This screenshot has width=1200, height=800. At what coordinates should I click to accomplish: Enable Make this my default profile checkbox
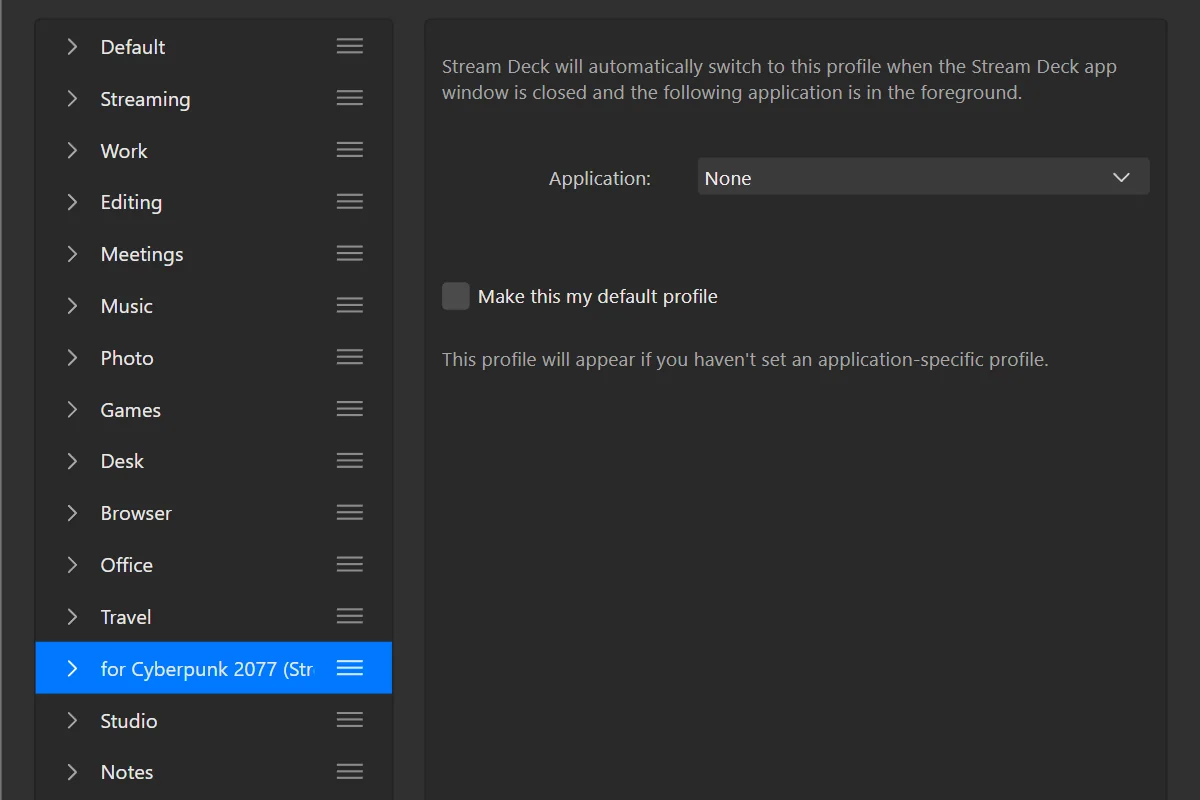[456, 296]
